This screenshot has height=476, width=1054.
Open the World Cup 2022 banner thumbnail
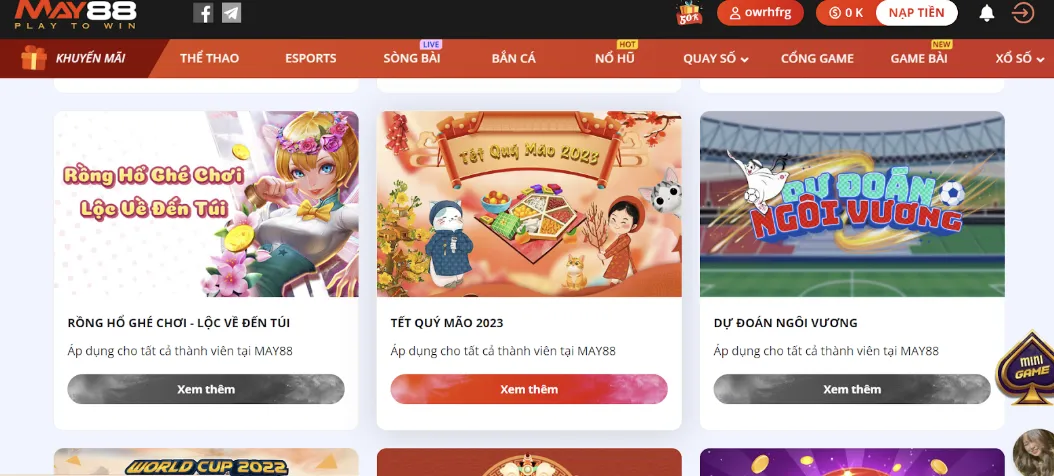click(x=206, y=463)
